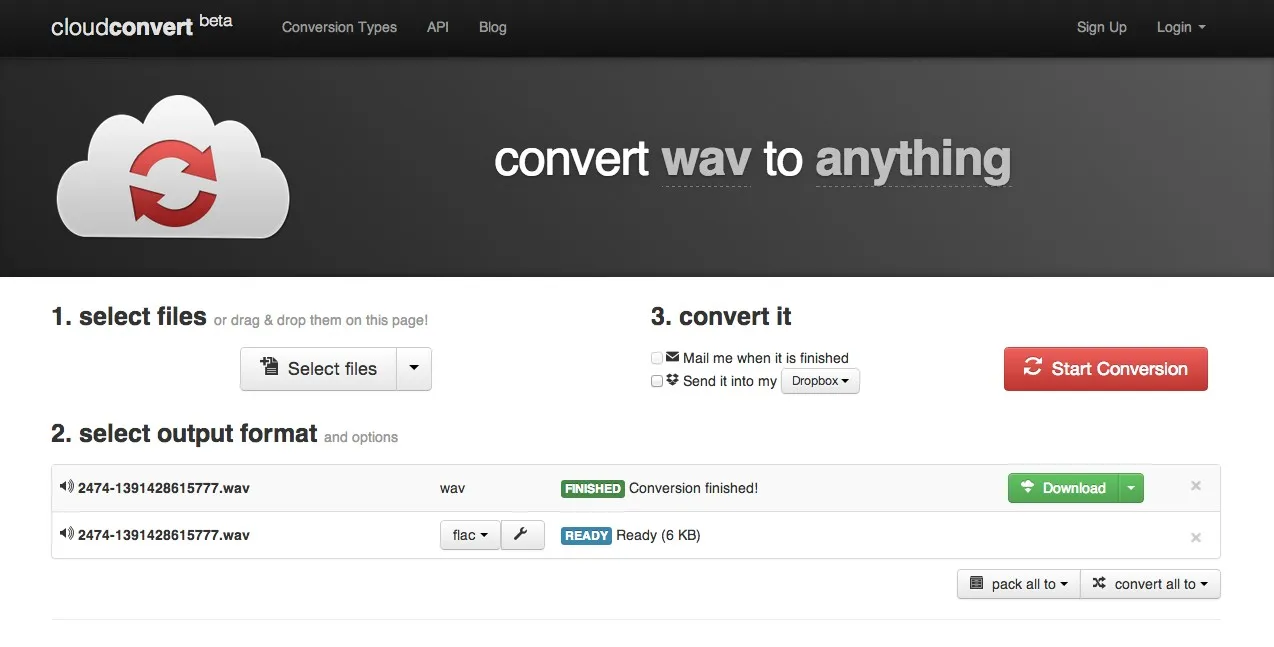Click speaker icon of the finished wav file
This screenshot has height=647, width=1274.
click(67, 487)
